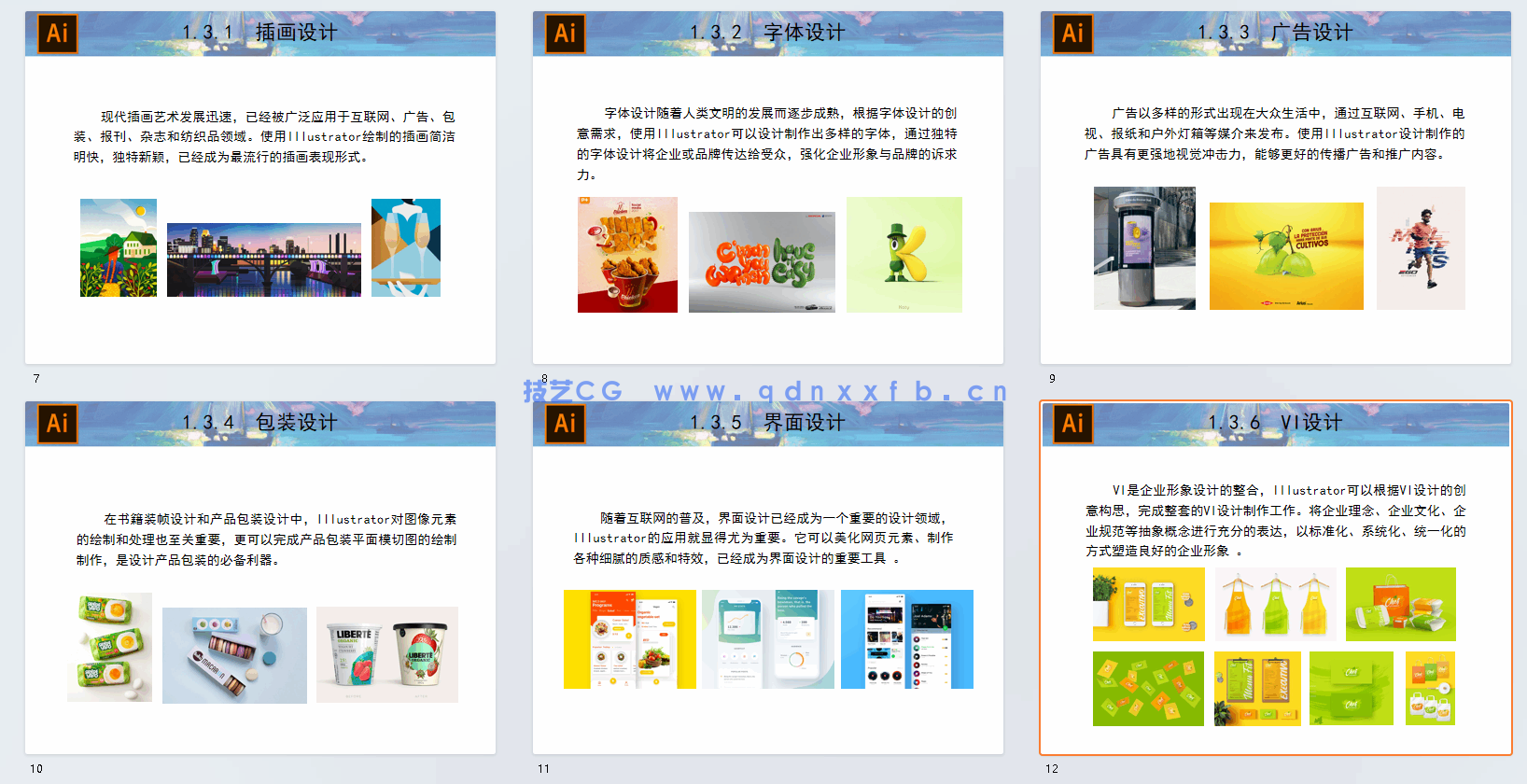The image size is (1527, 784).
Task: Click the yellow CULTIVOS ad image on slide 9
Action: (x=1286, y=256)
